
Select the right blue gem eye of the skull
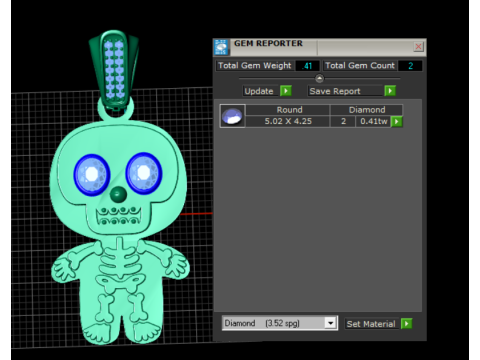click(144, 173)
